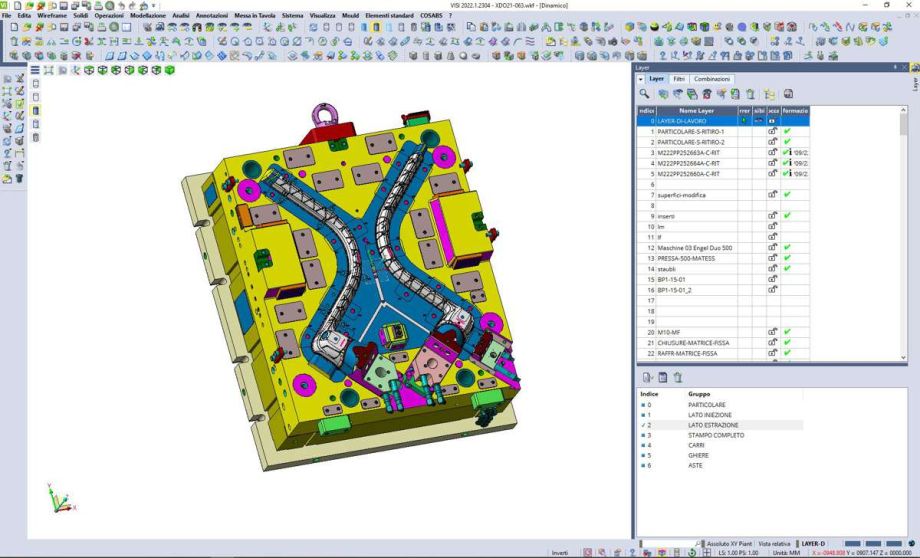Click the sheet icon above the Gruppo list
920x558 pixels.
[662, 377]
